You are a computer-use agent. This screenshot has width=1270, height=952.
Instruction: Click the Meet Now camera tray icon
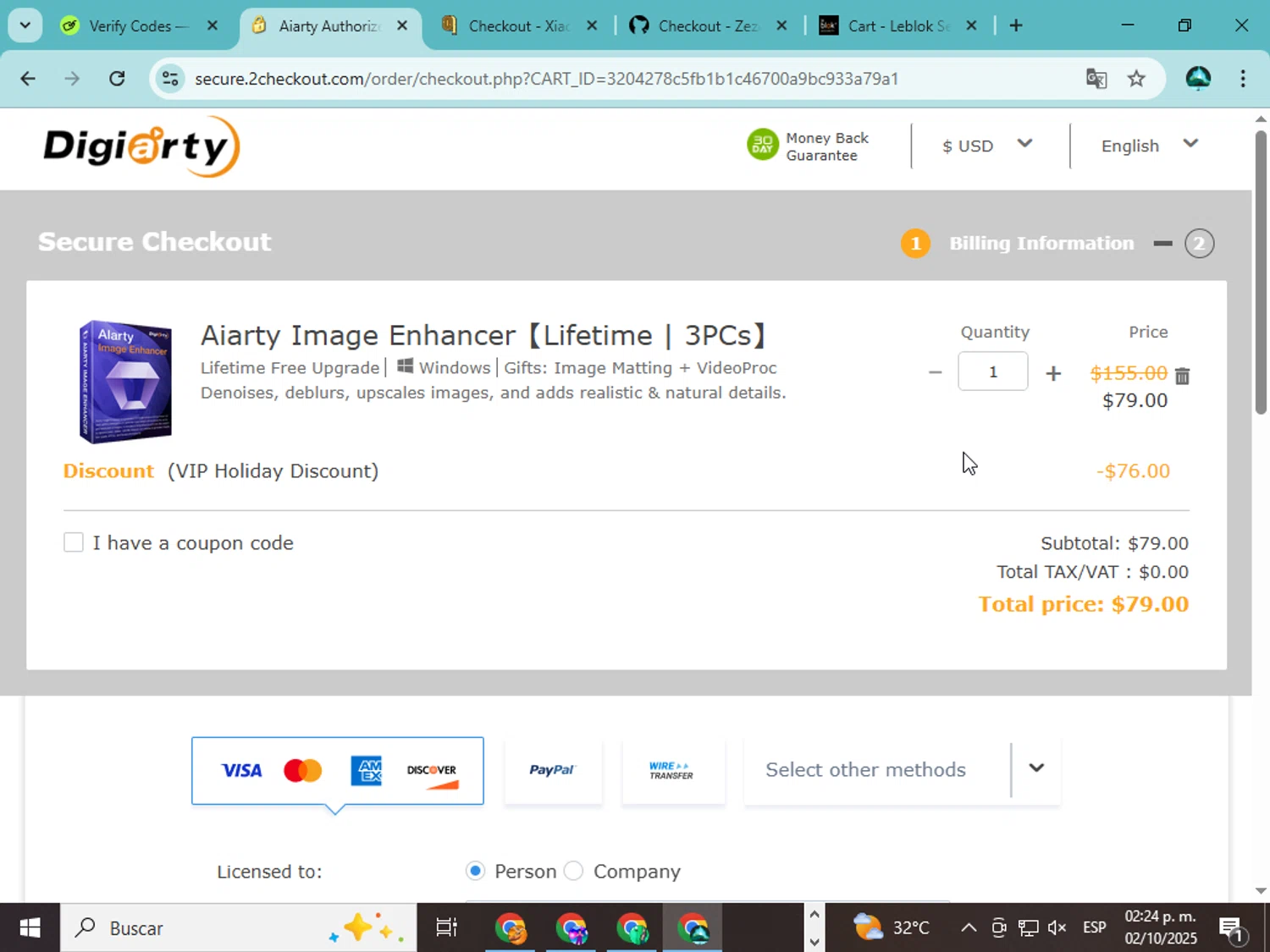(999, 928)
